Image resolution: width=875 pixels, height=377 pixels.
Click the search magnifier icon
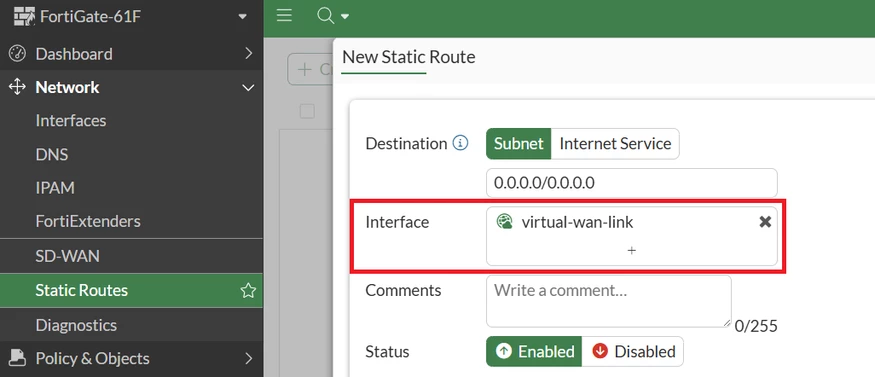point(325,16)
